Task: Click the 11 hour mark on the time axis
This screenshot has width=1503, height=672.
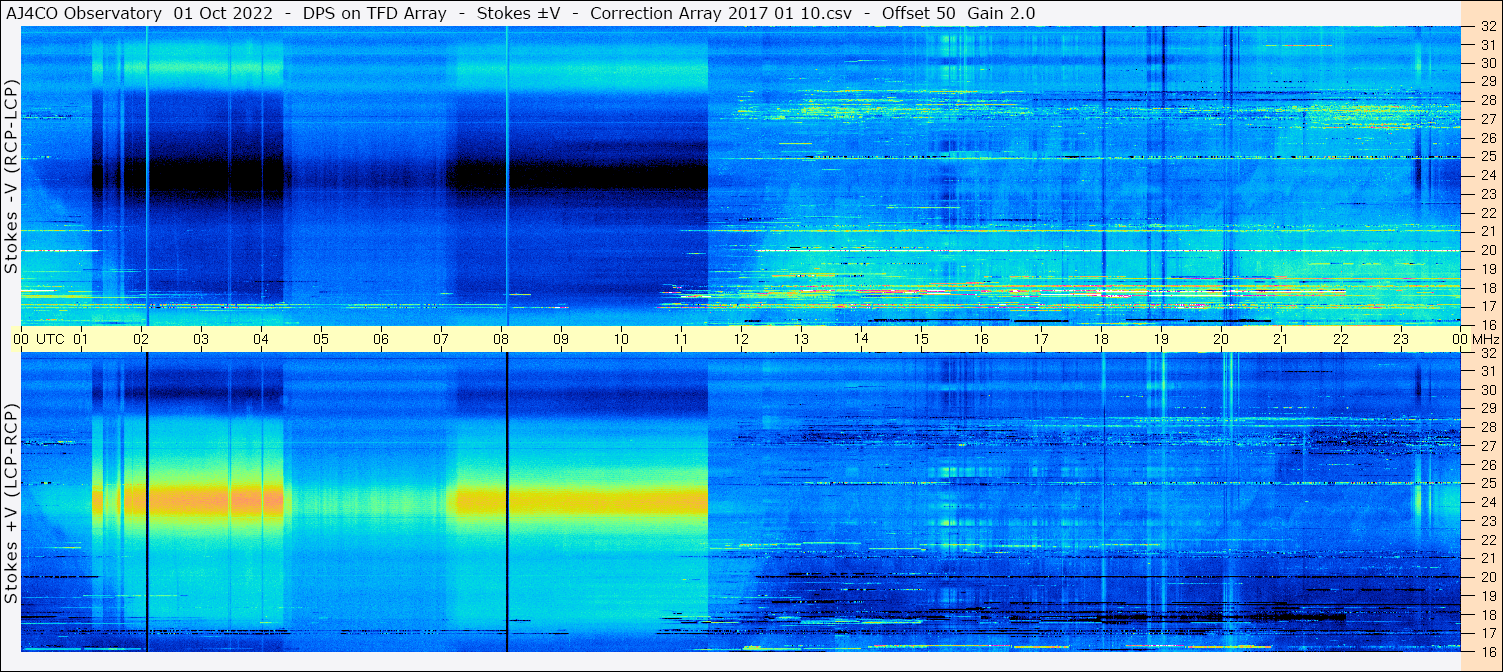Action: (x=681, y=339)
